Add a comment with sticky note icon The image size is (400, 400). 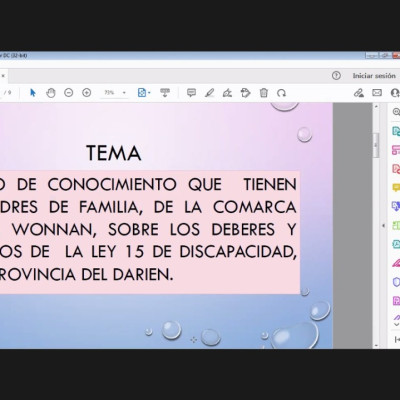tap(191, 93)
